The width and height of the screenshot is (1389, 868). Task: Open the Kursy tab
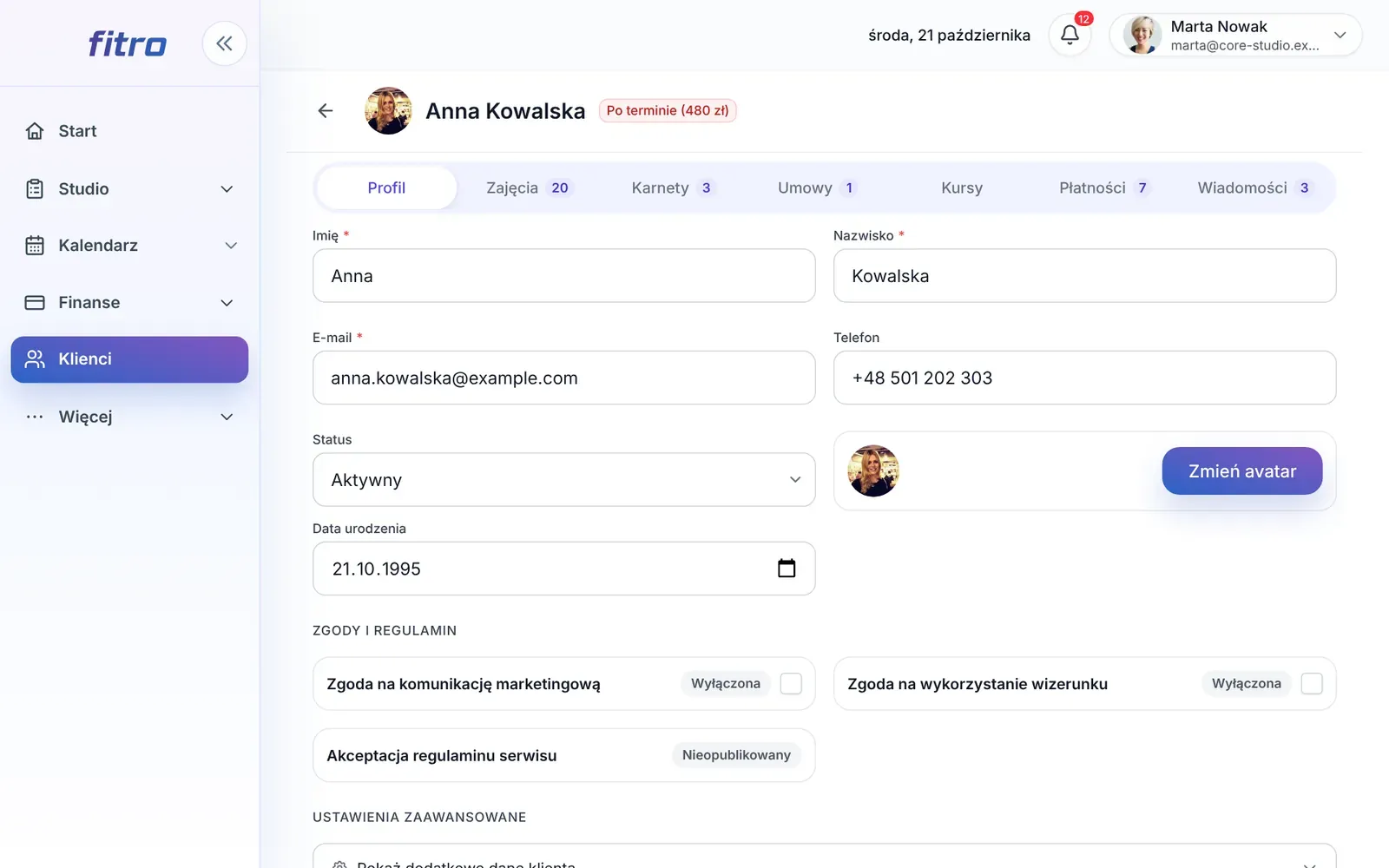click(962, 187)
